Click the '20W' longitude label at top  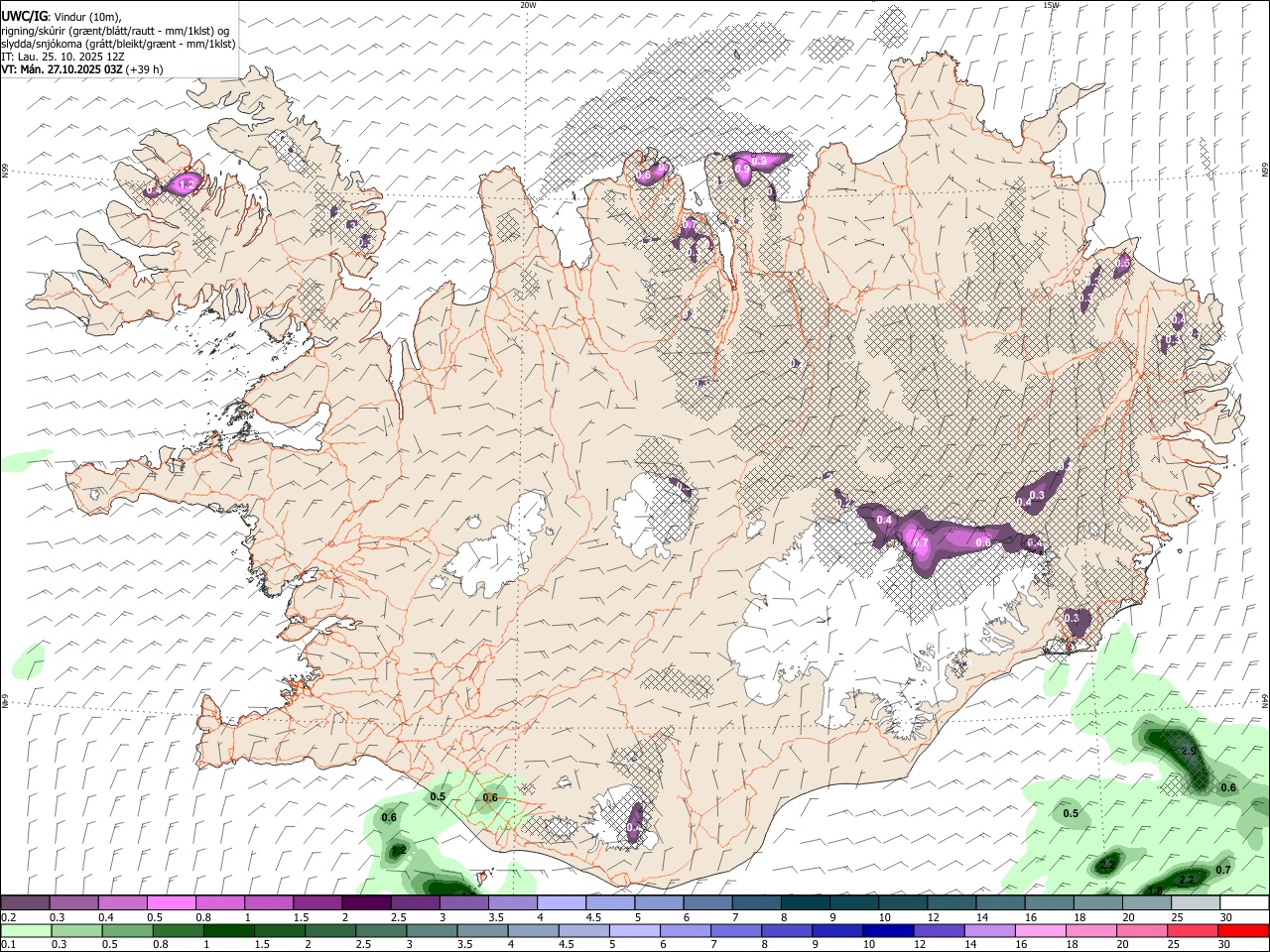[528, 5]
